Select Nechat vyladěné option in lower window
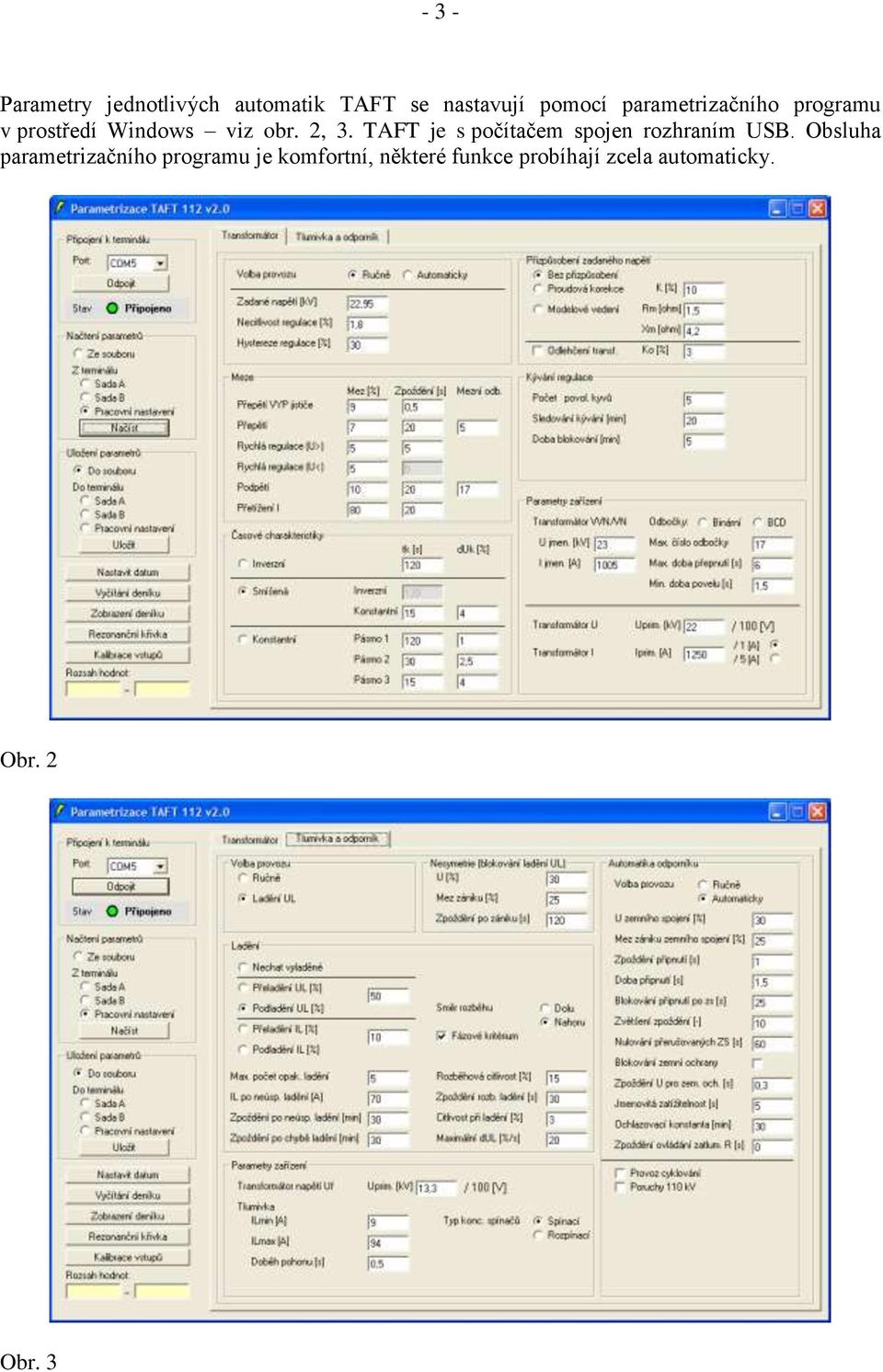 [243, 967]
